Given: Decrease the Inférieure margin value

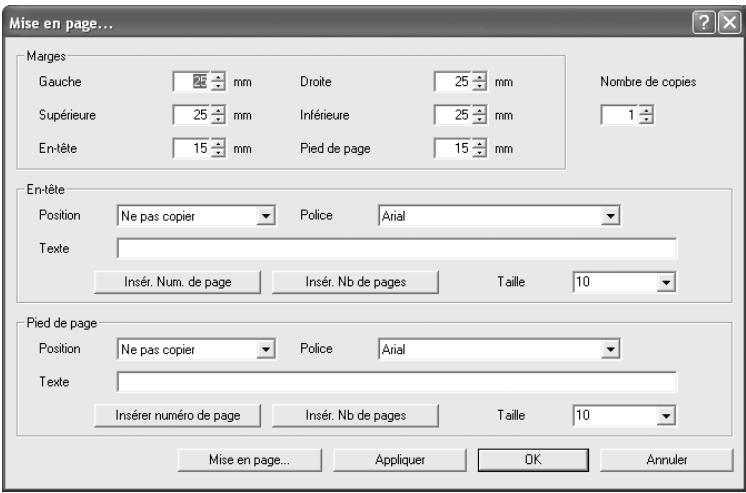Looking at the screenshot, I should (479, 120).
